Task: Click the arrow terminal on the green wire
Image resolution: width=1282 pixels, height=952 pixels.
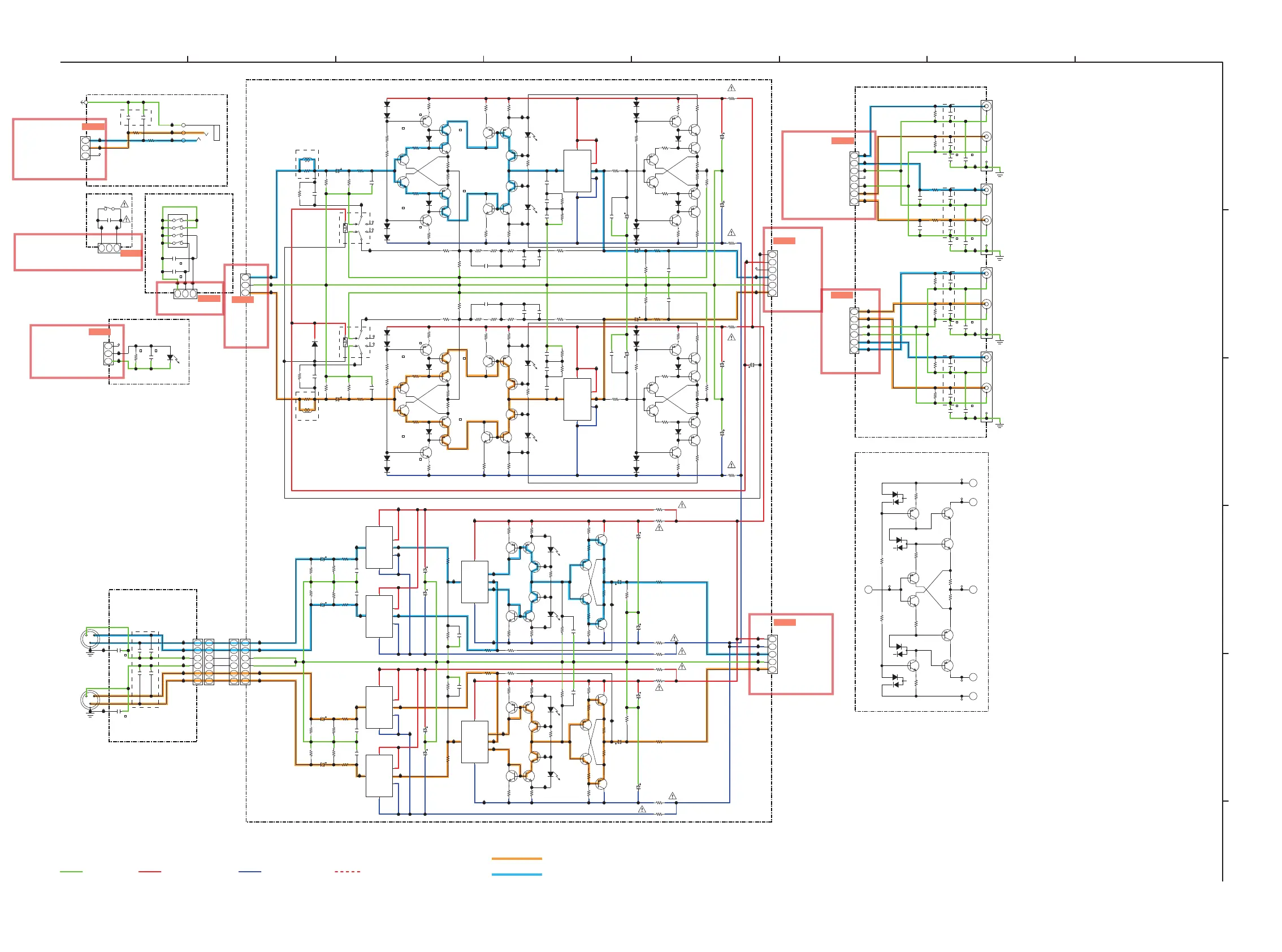Action: coord(84,102)
